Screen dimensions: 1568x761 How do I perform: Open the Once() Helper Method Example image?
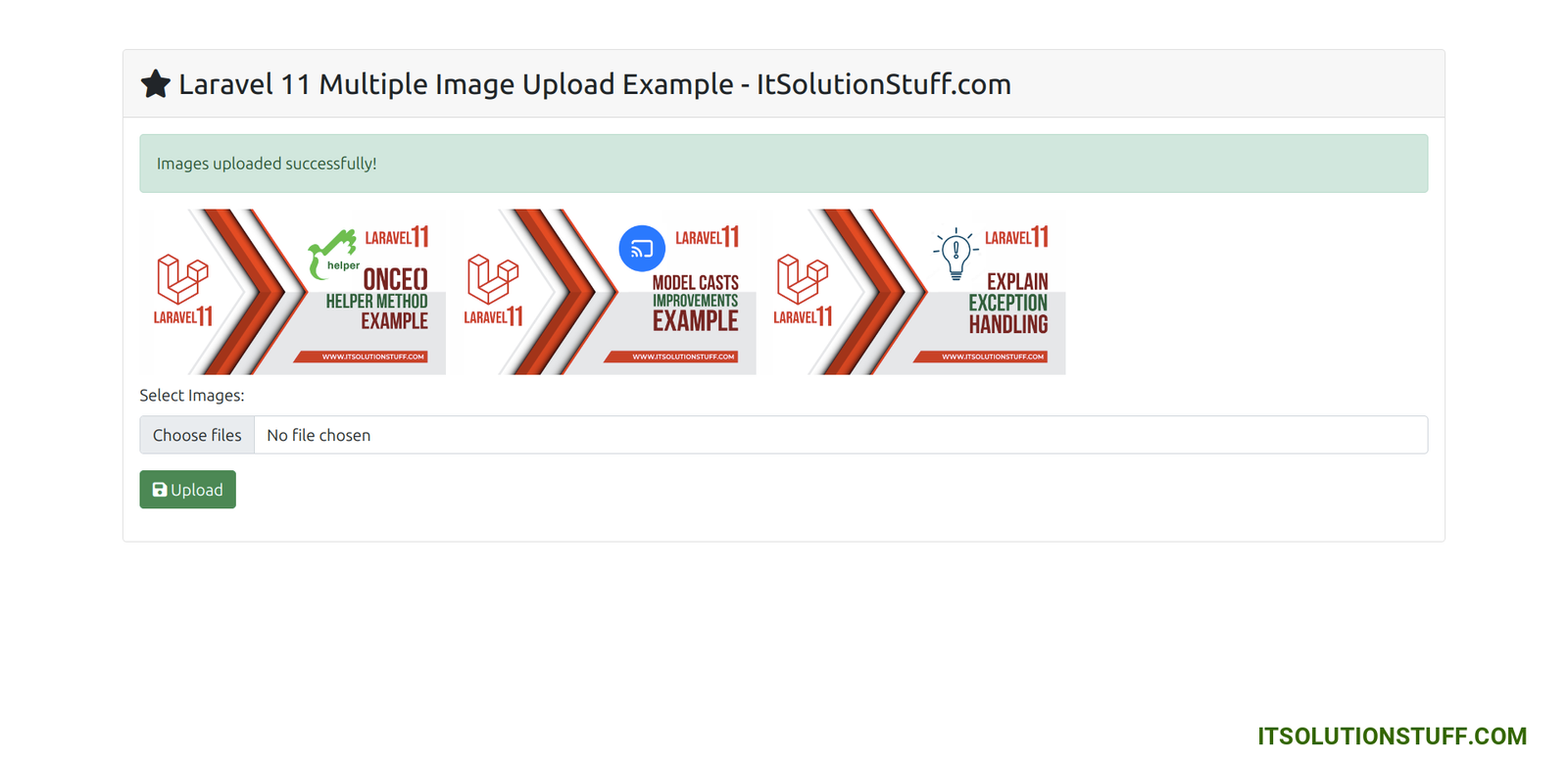(x=293, y=292)
